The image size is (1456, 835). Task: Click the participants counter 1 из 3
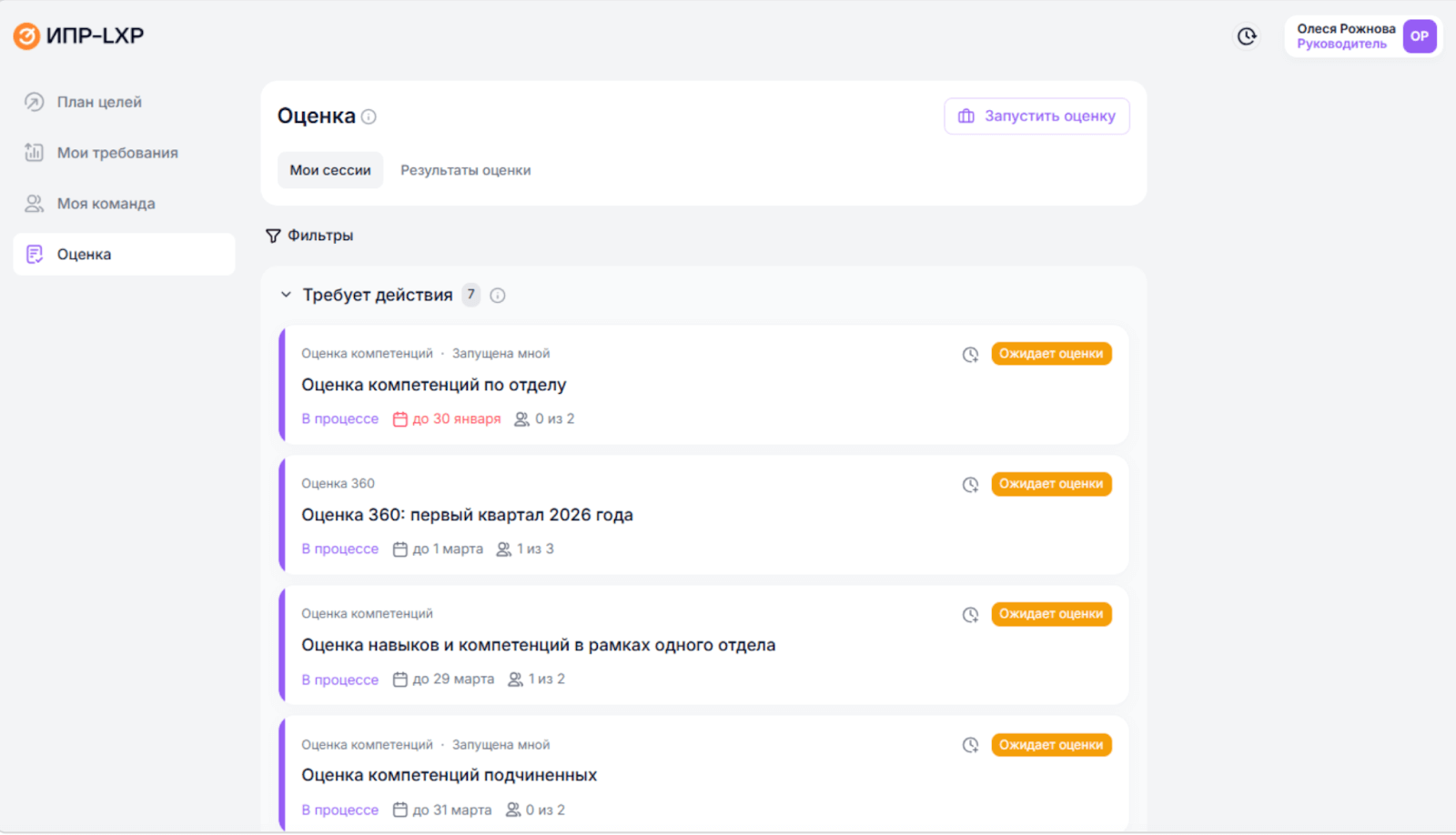pyautogui.click(x=526, y=548)
